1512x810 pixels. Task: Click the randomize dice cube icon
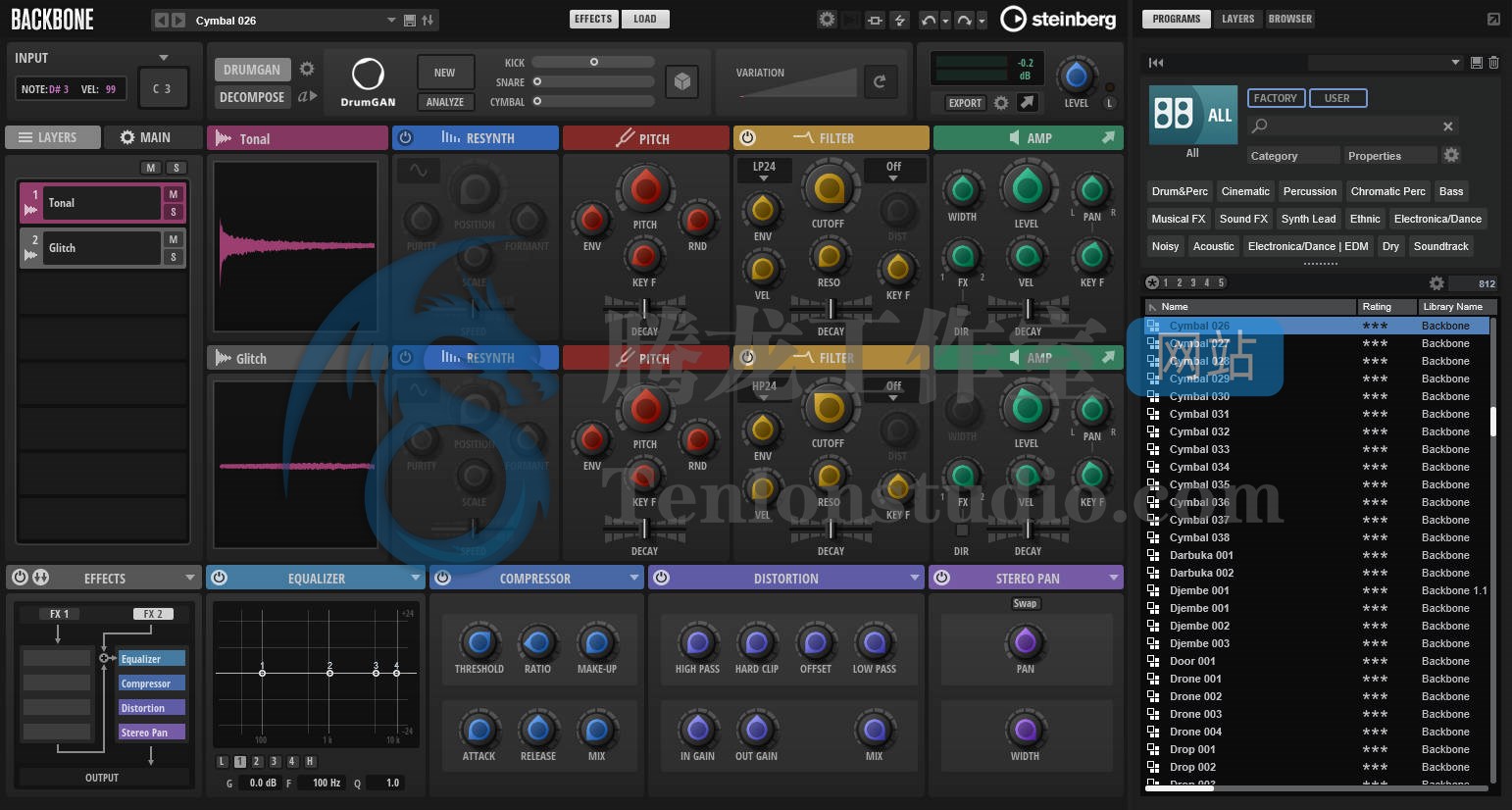(x=681, y=82)
